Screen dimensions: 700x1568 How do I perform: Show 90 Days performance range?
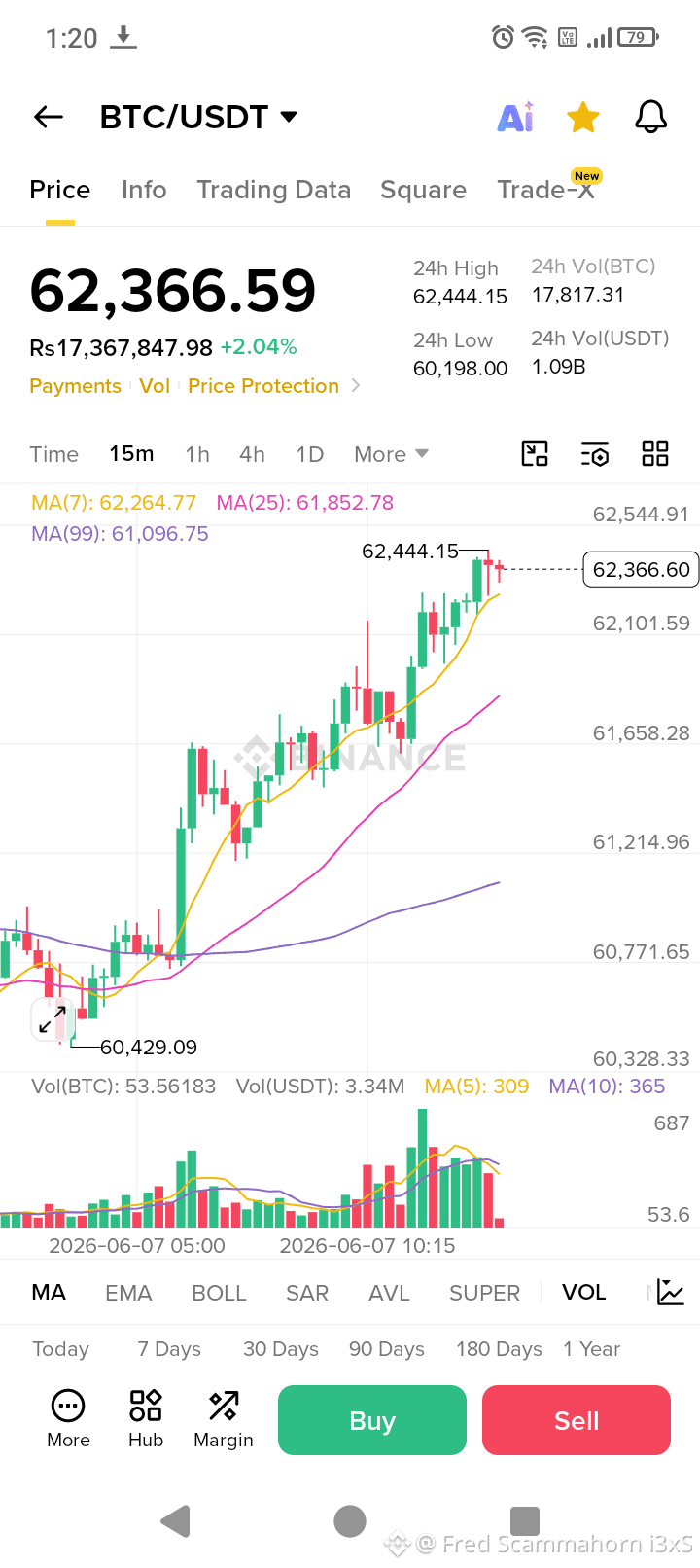pyautogui.click(x=387, y=1349)
